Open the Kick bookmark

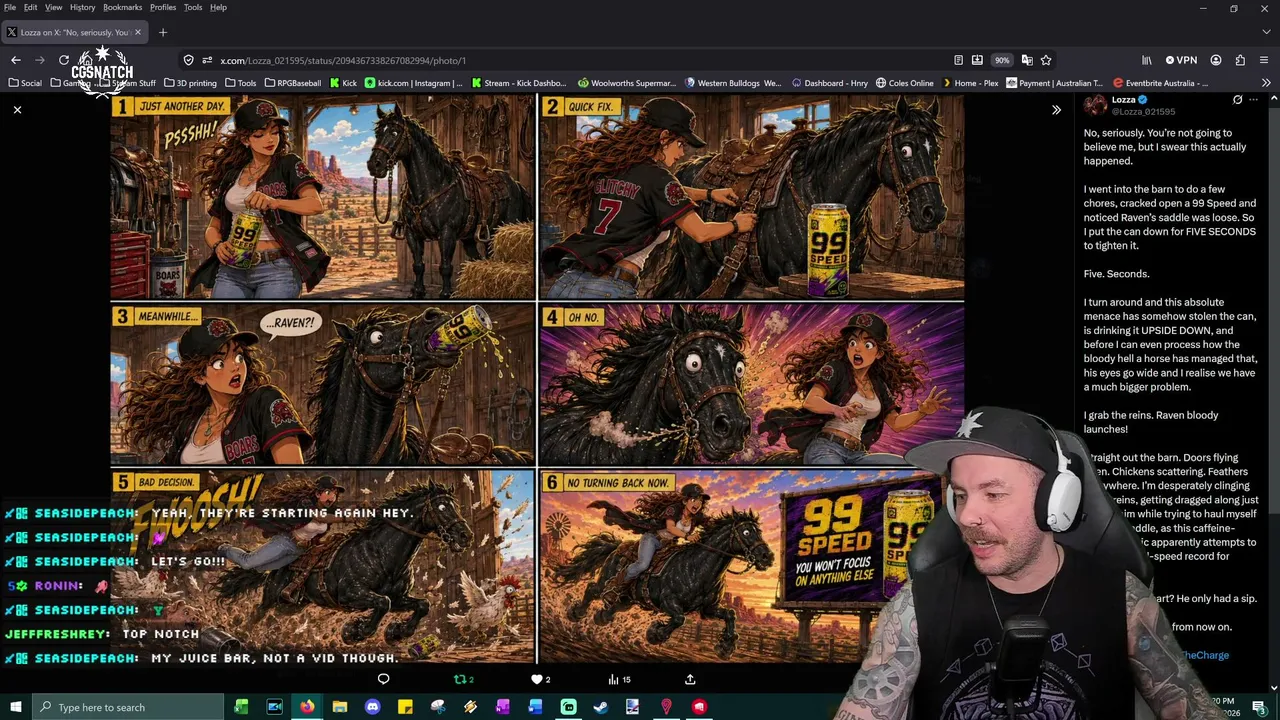(x=343, y=83)
